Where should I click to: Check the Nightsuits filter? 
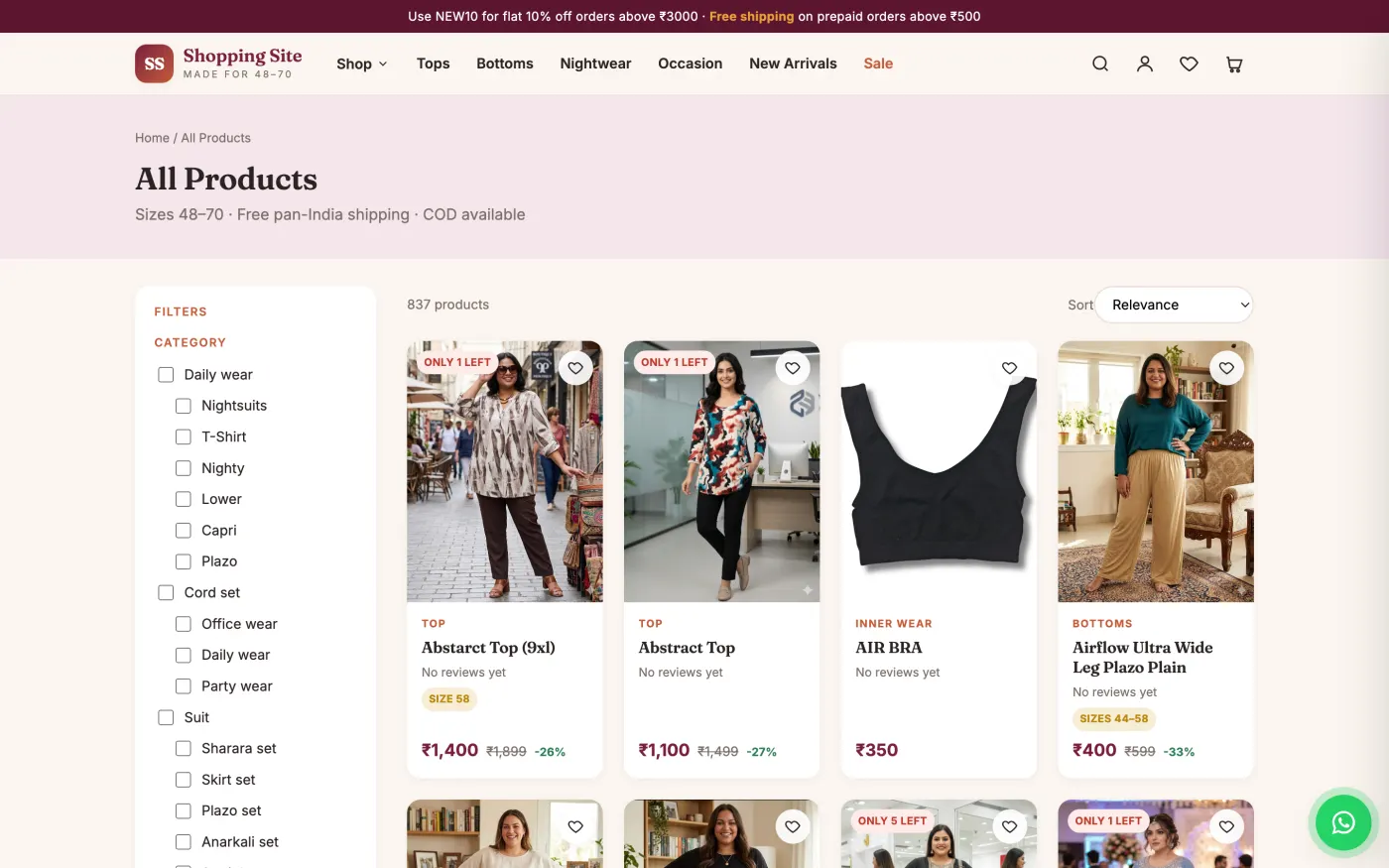184,406
